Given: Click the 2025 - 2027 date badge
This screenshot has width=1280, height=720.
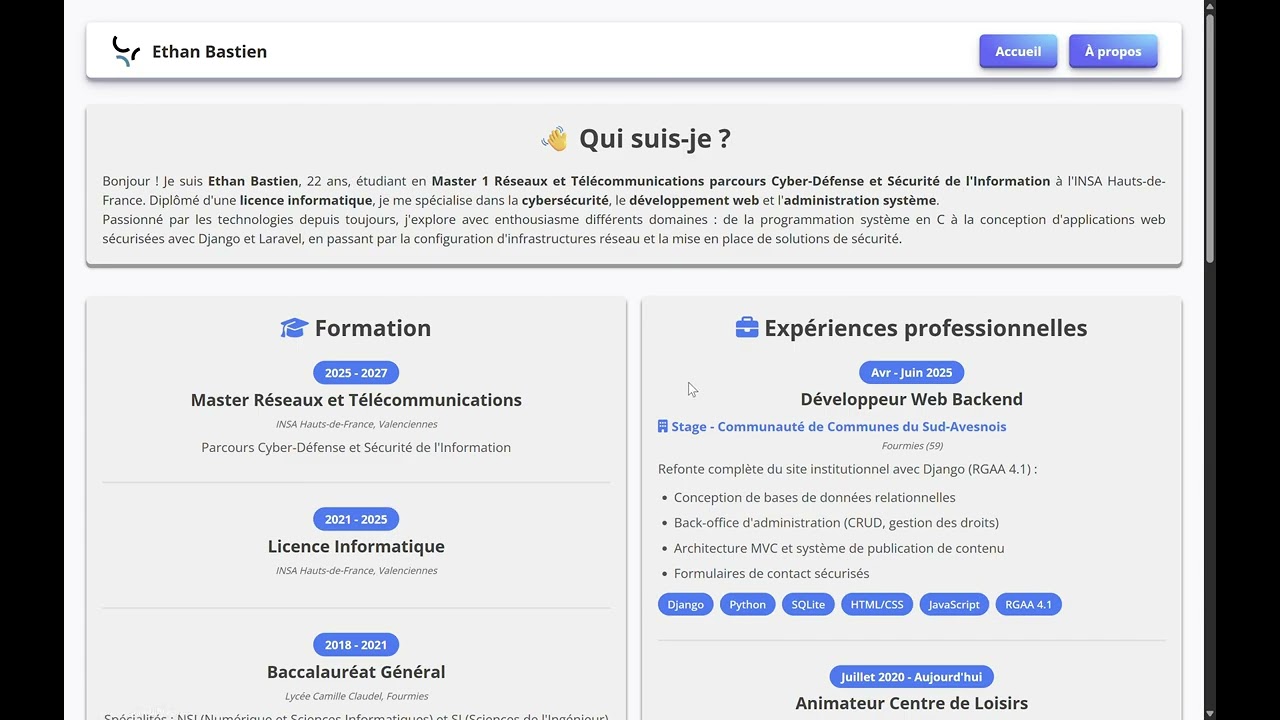Looking at the screenshot, I should pyautogui.click(x=356, y=373).
